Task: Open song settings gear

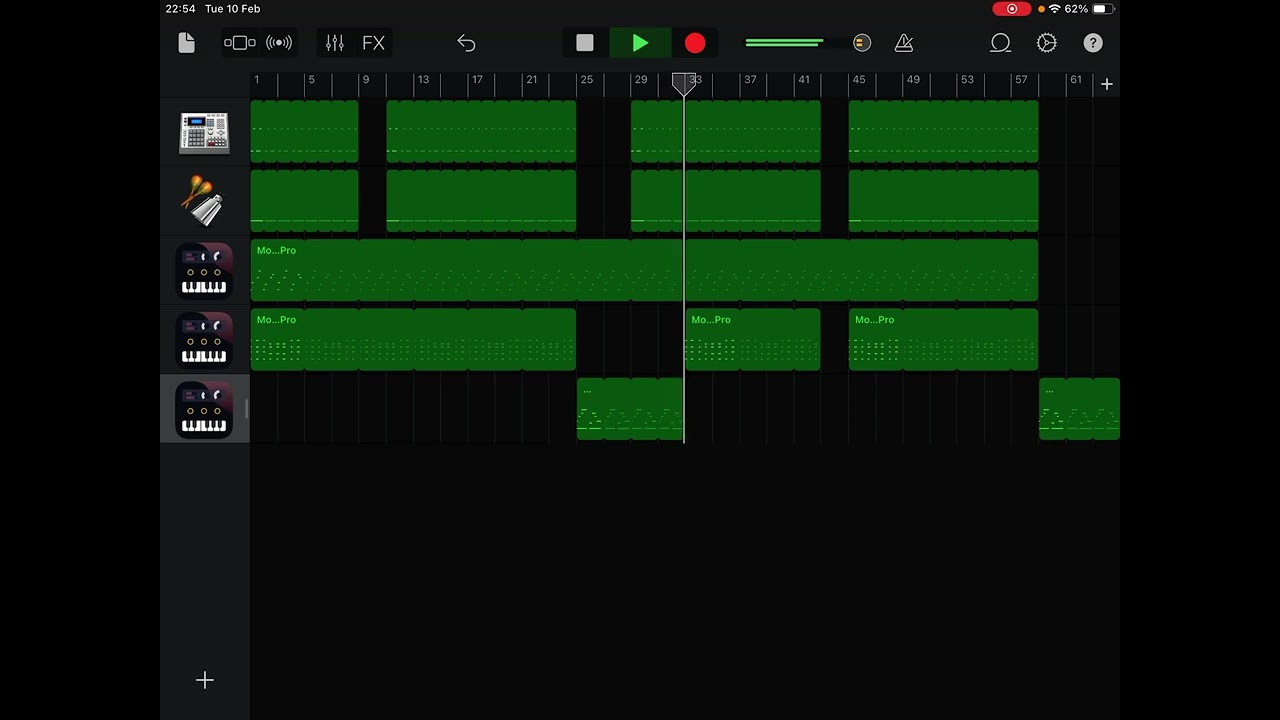Action: point(1047,43)
